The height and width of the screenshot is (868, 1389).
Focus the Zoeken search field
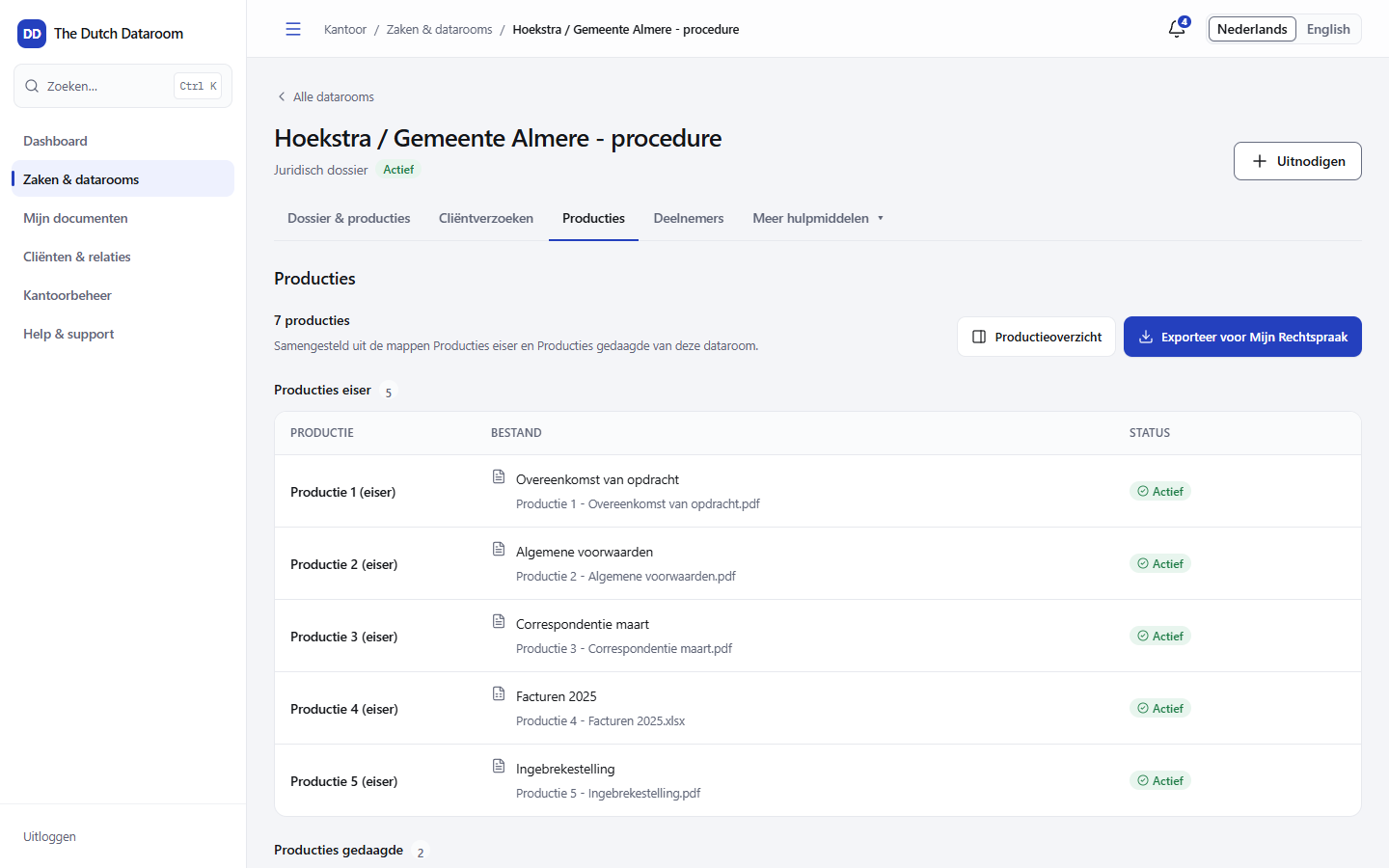[123, 86]
